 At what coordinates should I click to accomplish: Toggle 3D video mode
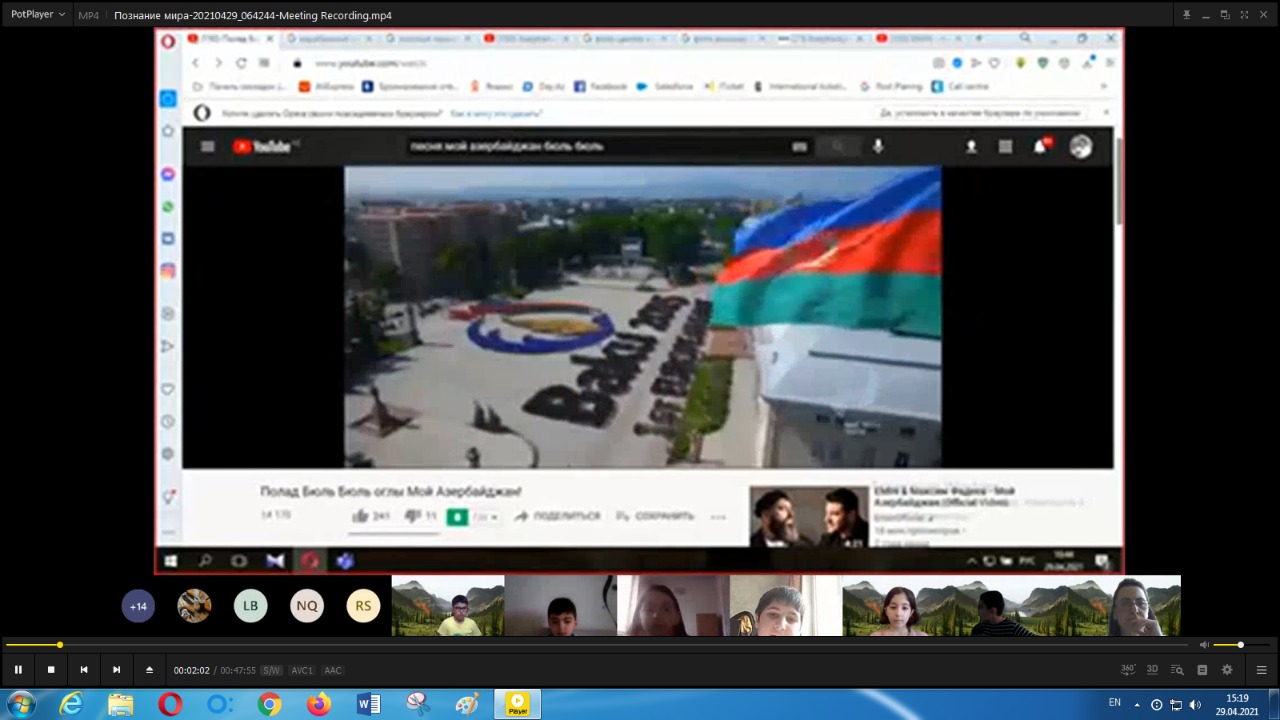(1152, 670)
